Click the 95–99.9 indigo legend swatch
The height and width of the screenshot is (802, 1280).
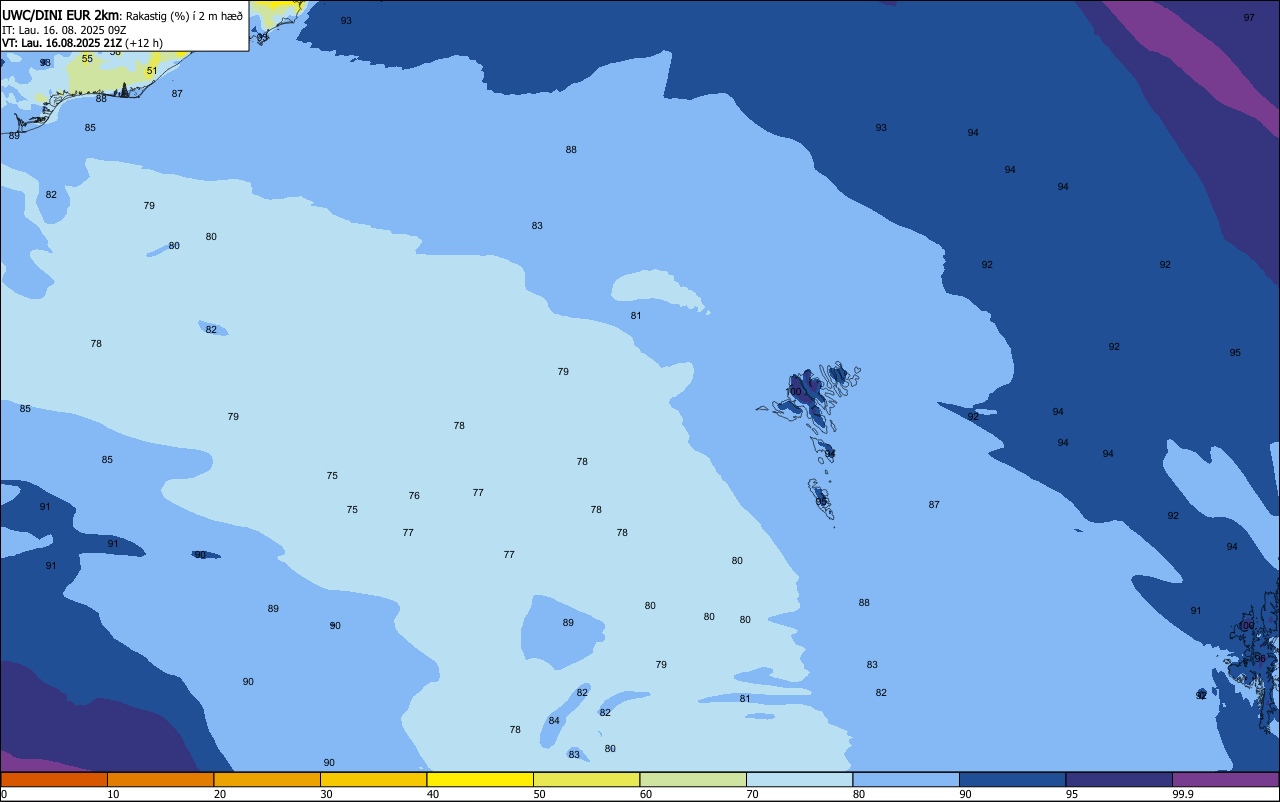1119,779
